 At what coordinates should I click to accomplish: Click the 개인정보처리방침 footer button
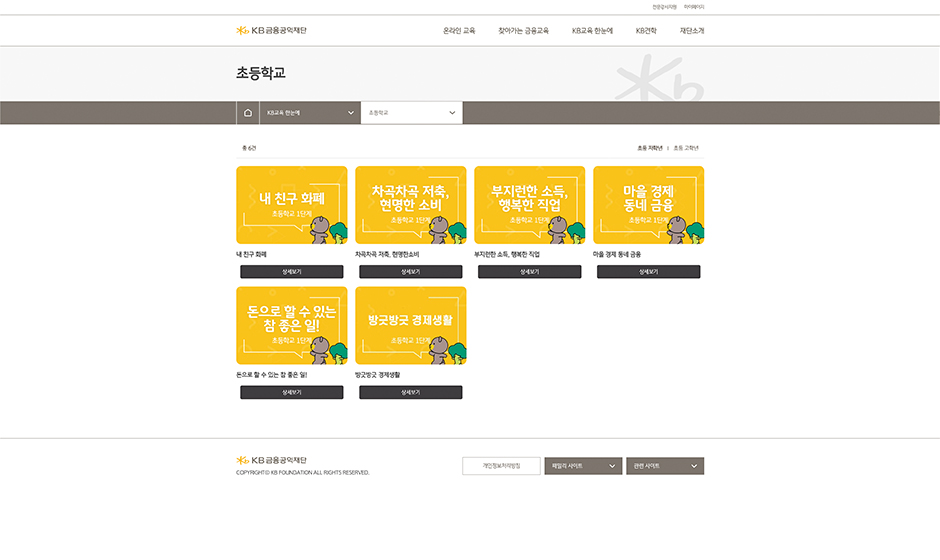coord(501,466)
